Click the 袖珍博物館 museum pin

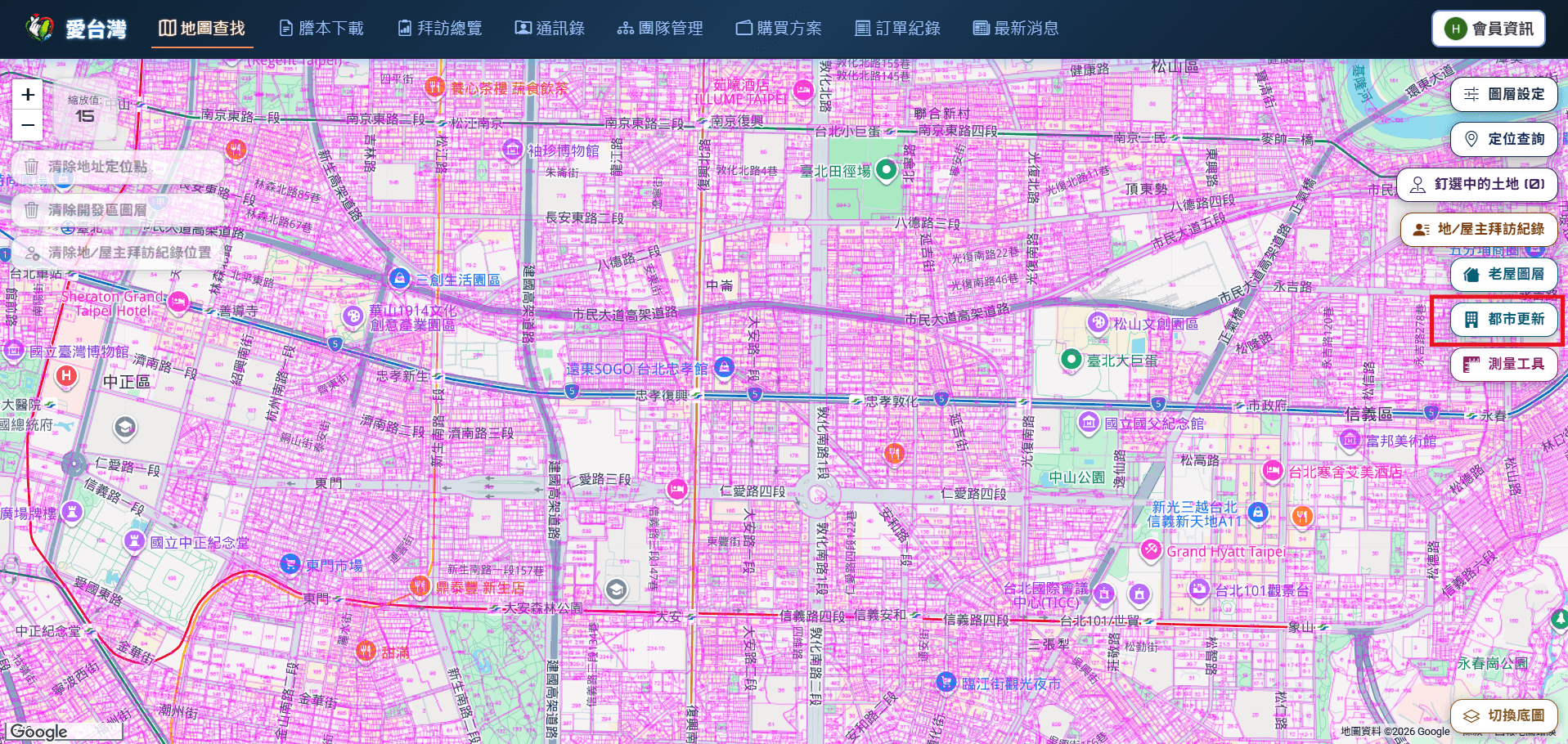coord(512,149)
